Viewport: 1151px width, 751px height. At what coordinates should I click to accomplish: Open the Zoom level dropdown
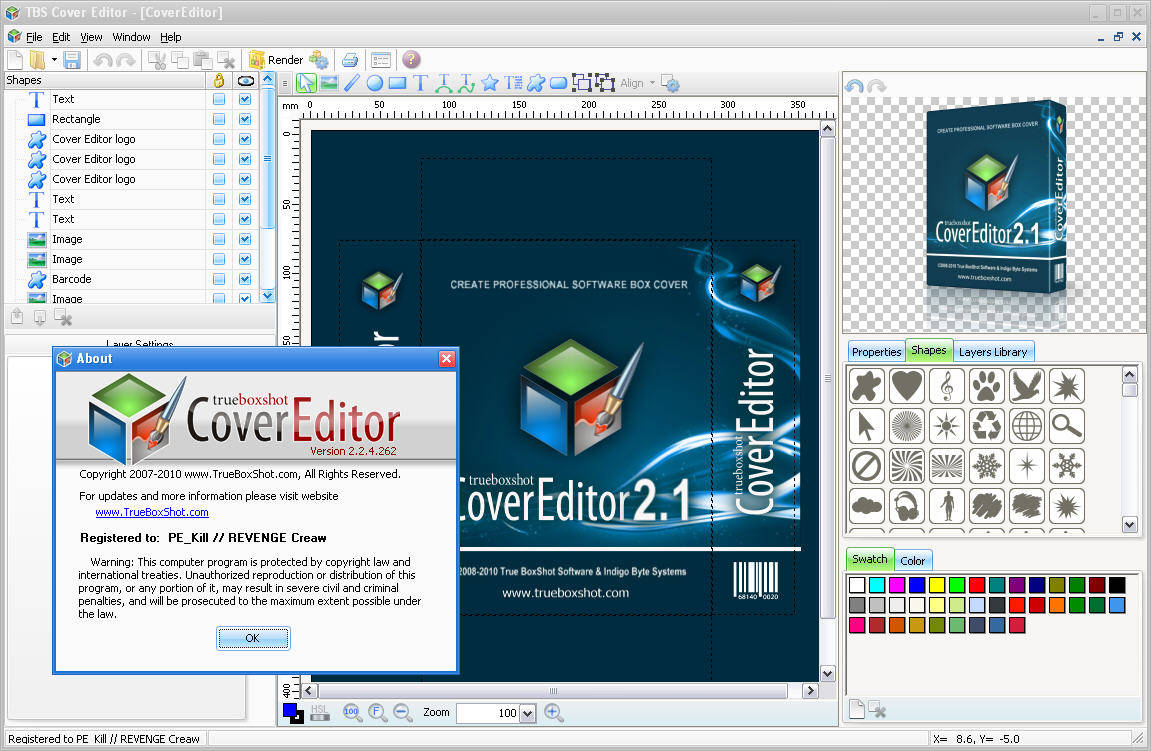click(527, 713)
